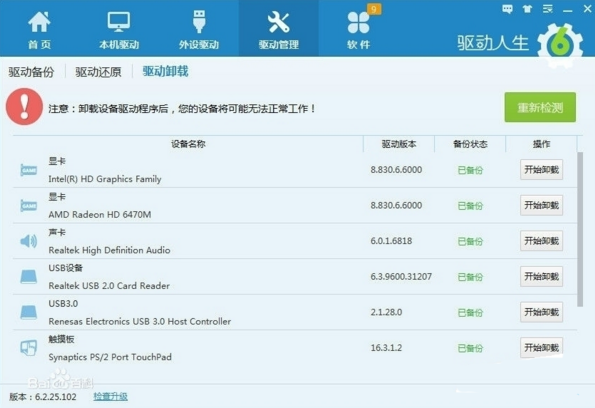The width and height of the screenshot is (595, 408).
Task: Click 已备份 status for Synaptics TouchPad
Action: click(x=470, y=348)
